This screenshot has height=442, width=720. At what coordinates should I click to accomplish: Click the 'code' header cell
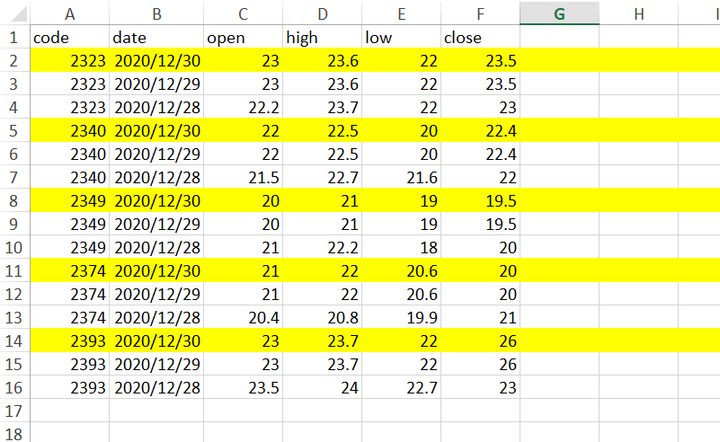tap(70, 37)
